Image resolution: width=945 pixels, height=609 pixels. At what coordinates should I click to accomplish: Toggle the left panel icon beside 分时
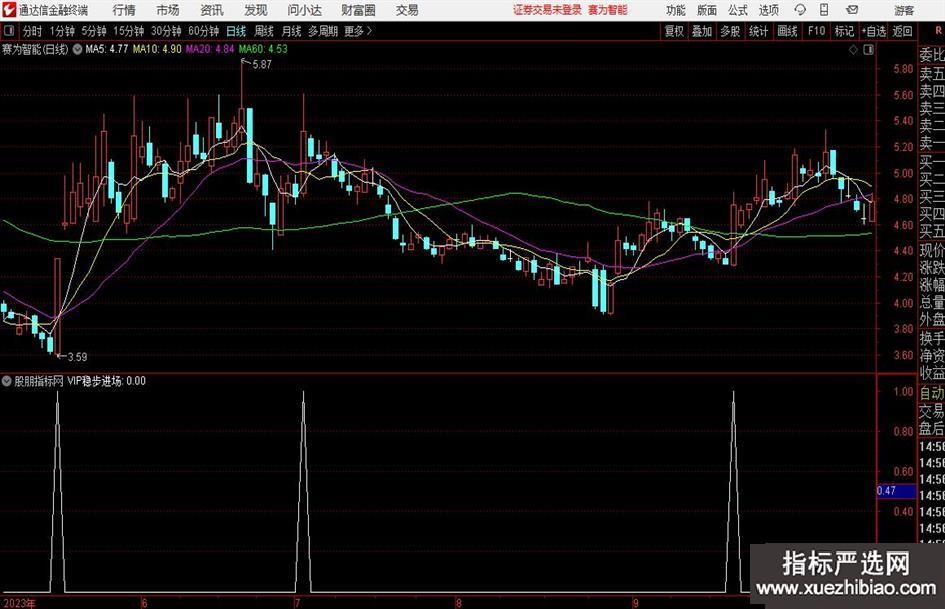pyautogui.click(x=9, y=31)
